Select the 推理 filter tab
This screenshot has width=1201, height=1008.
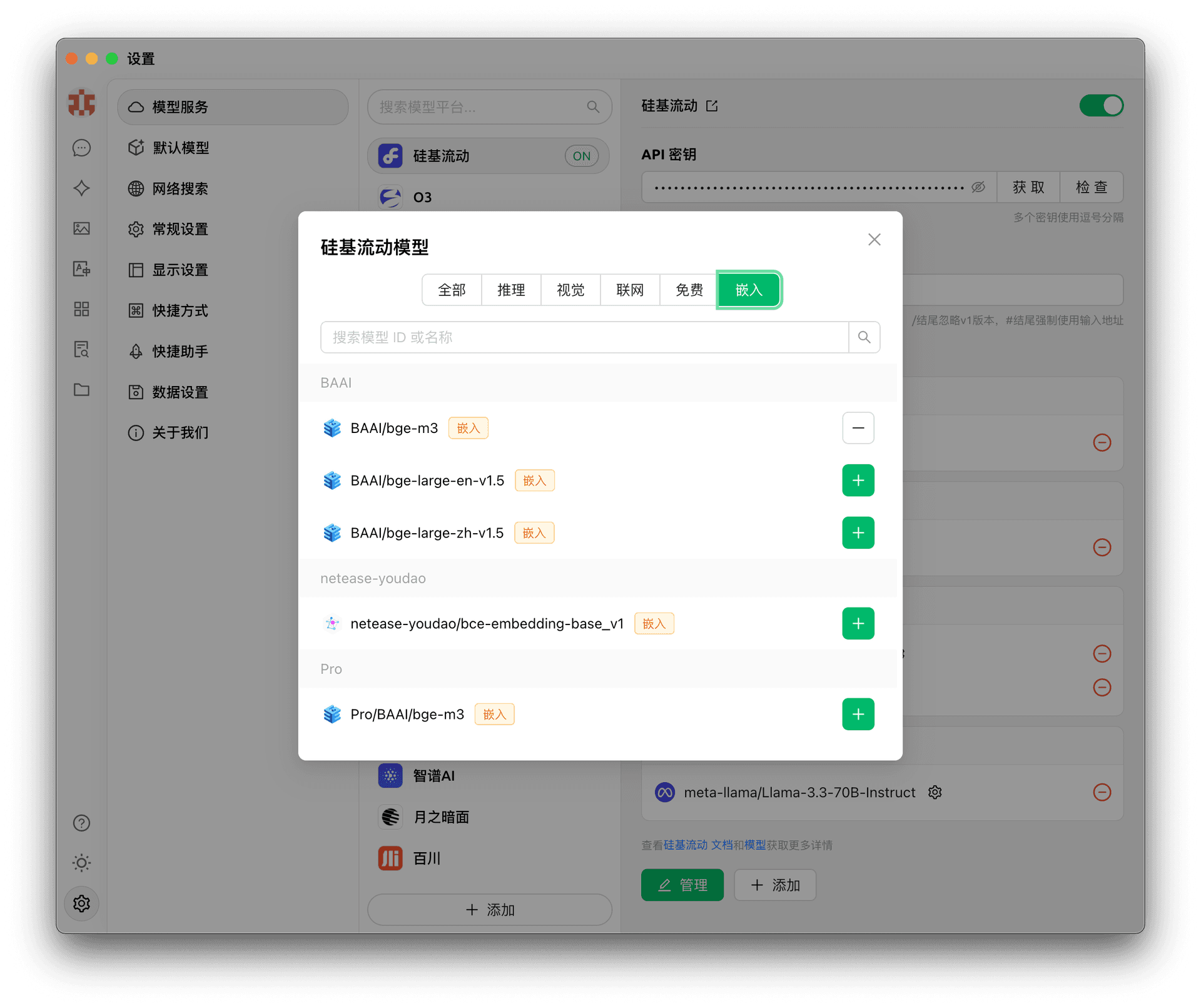tap(511, 290)
